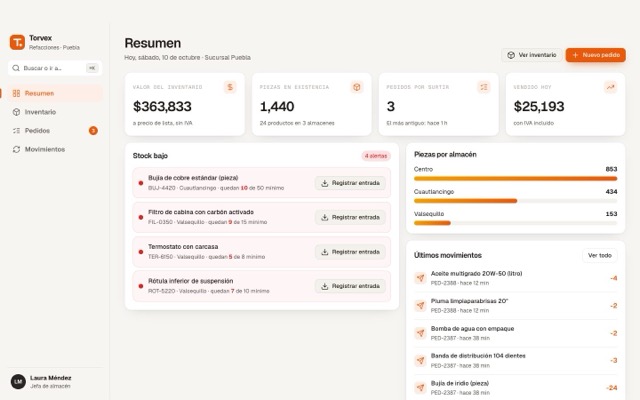Click the Piezas por almacén heading

(445, 154)
